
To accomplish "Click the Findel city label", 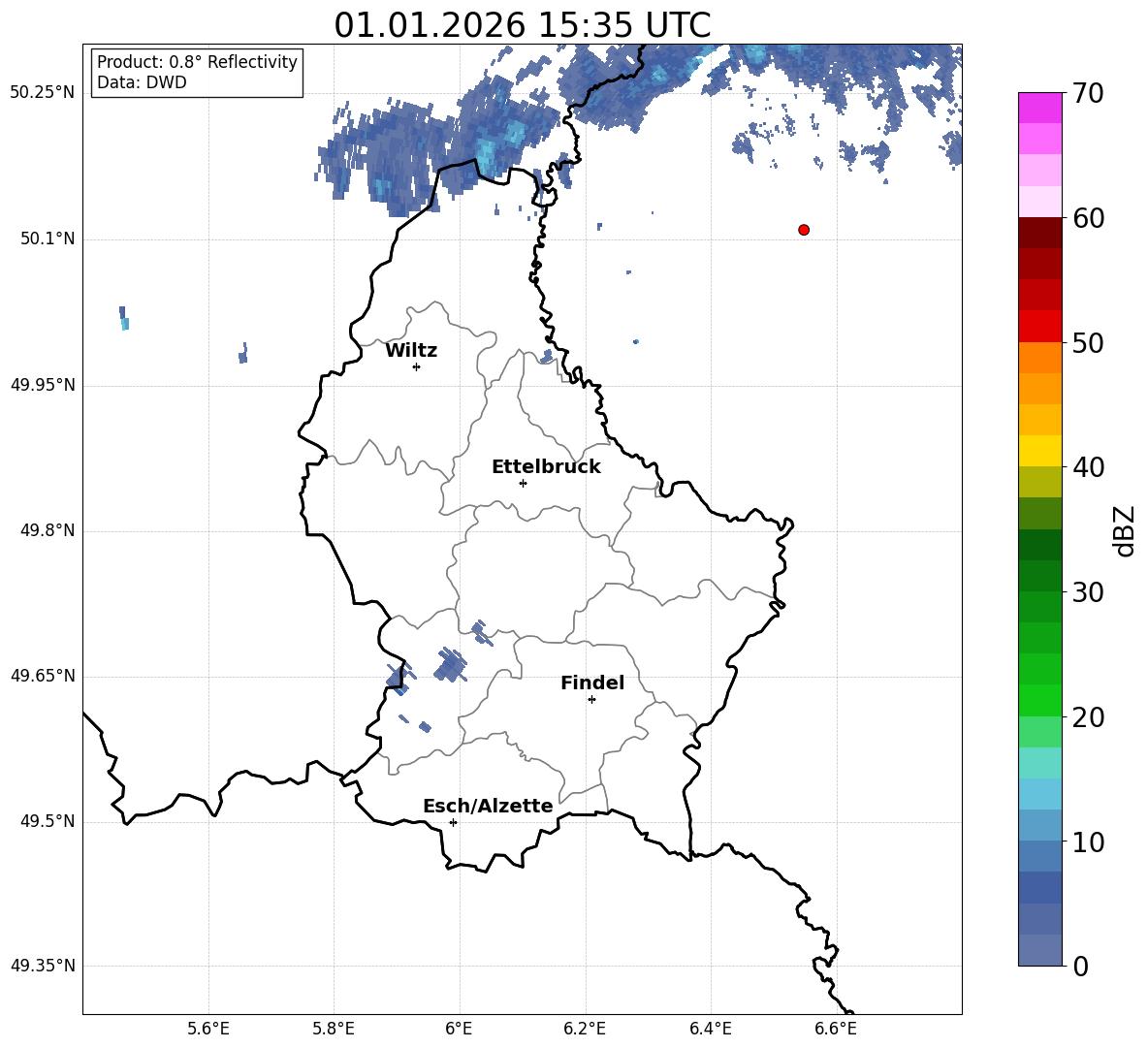I will click(592, 683).
